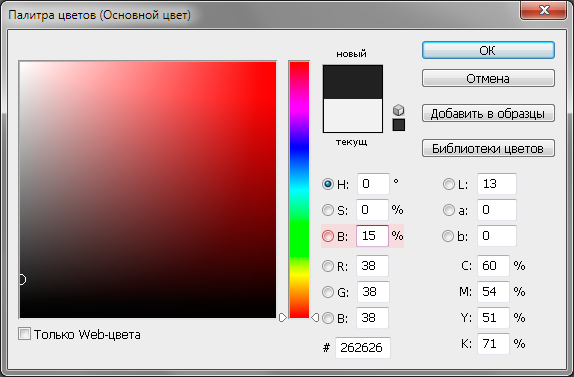Click the web-safe color swatch below the cube icon
574x377 pixels.
tap(399, 125)
